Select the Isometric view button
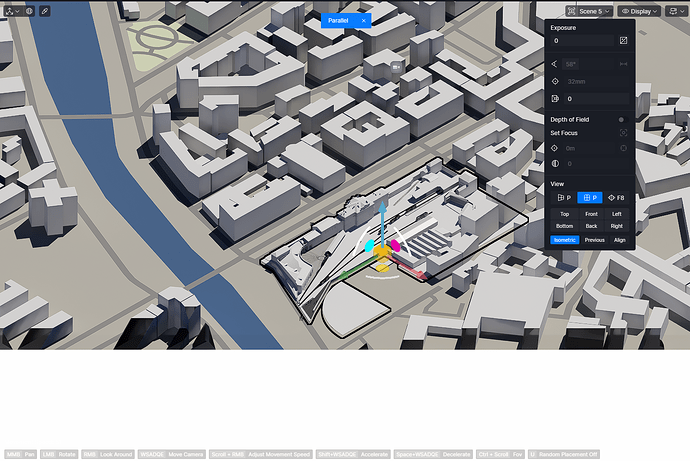690x461 pixels. pos(565,240)
